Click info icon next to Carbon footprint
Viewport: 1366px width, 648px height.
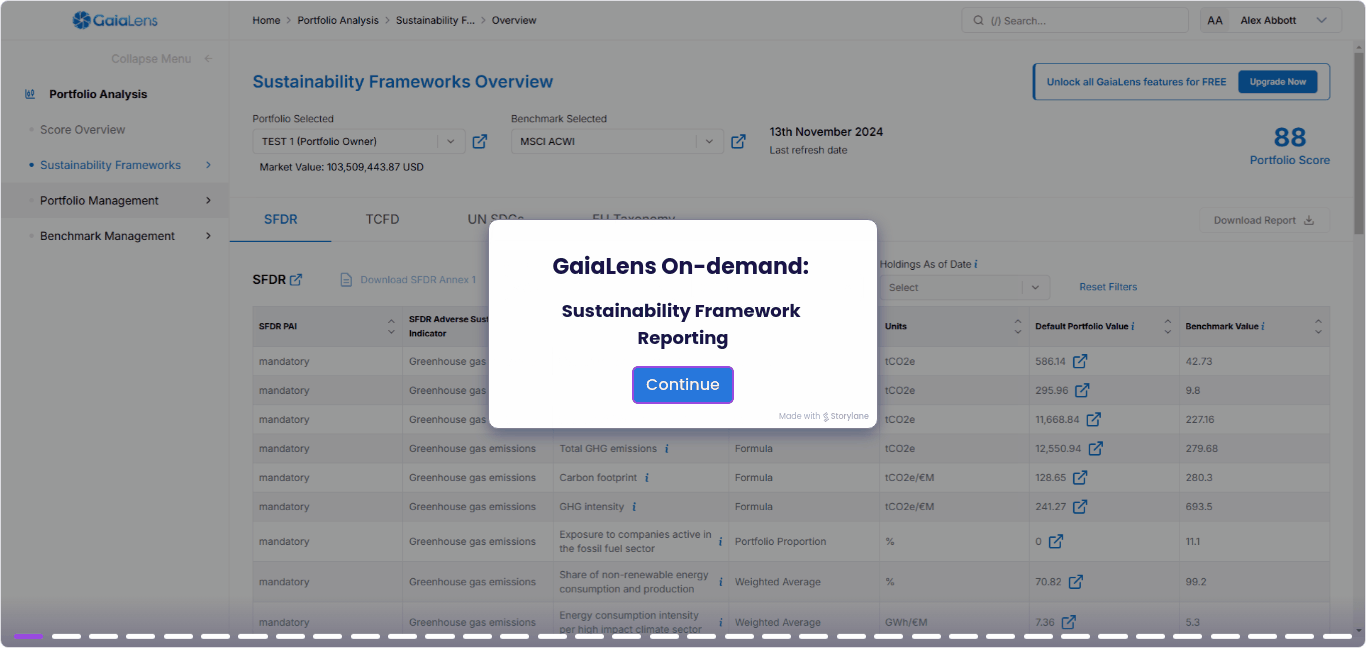pos(647,478)
